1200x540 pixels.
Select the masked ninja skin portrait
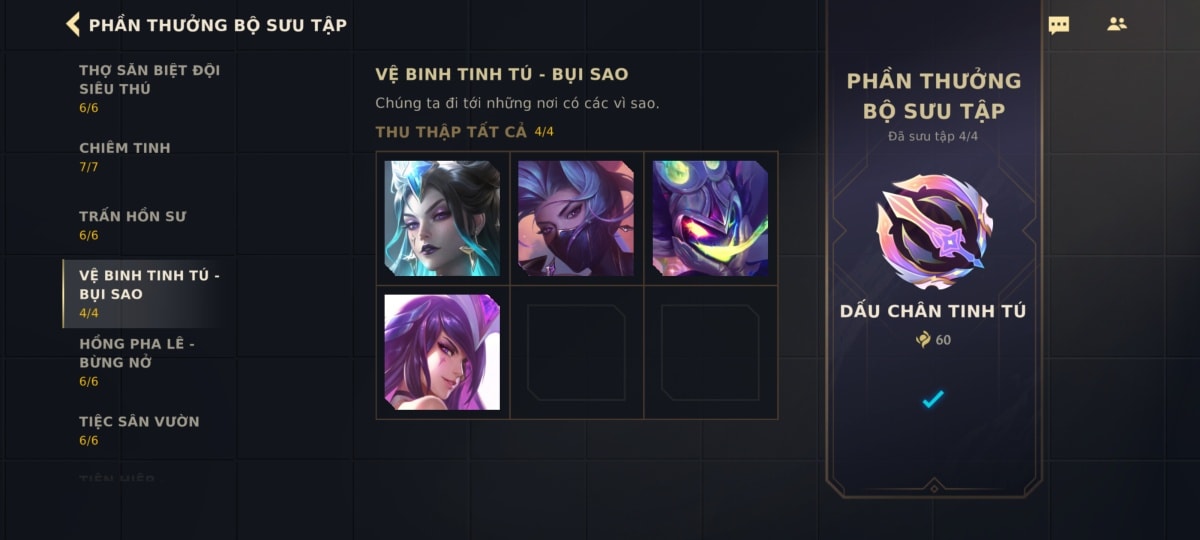[576, 218]
